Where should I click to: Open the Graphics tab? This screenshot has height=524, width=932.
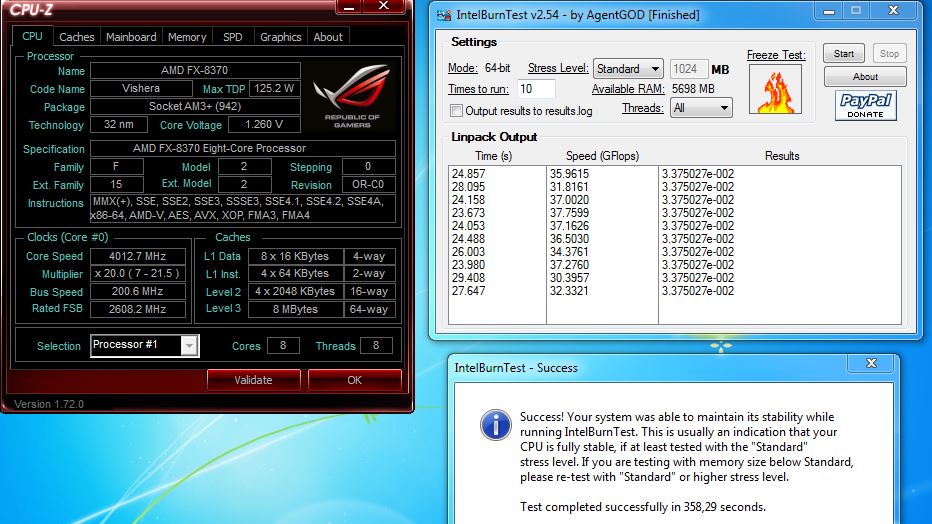click(x=281, y=37)
